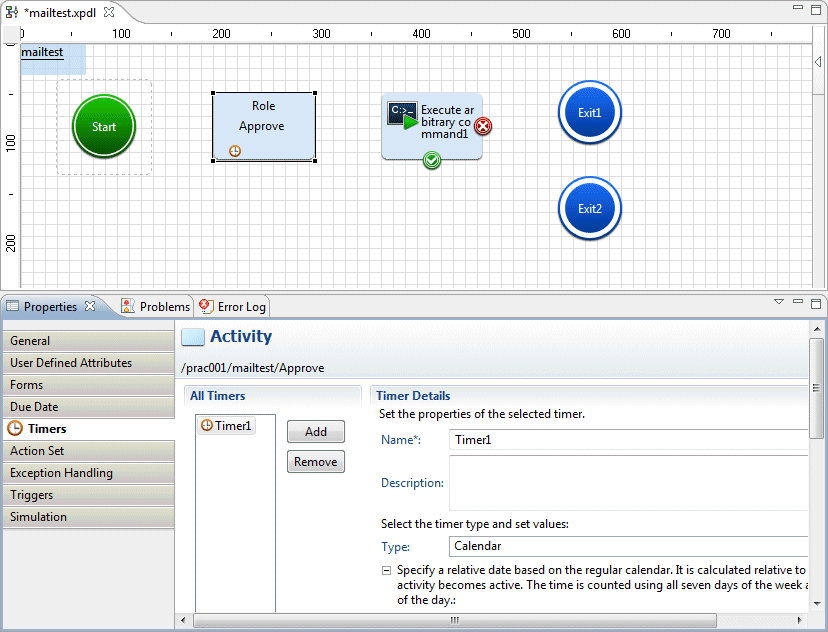Click the vertical scrollbar down arrow
The width and height of the screenshot is (828, 632).
pyautogui.click(x=817, y=603)
